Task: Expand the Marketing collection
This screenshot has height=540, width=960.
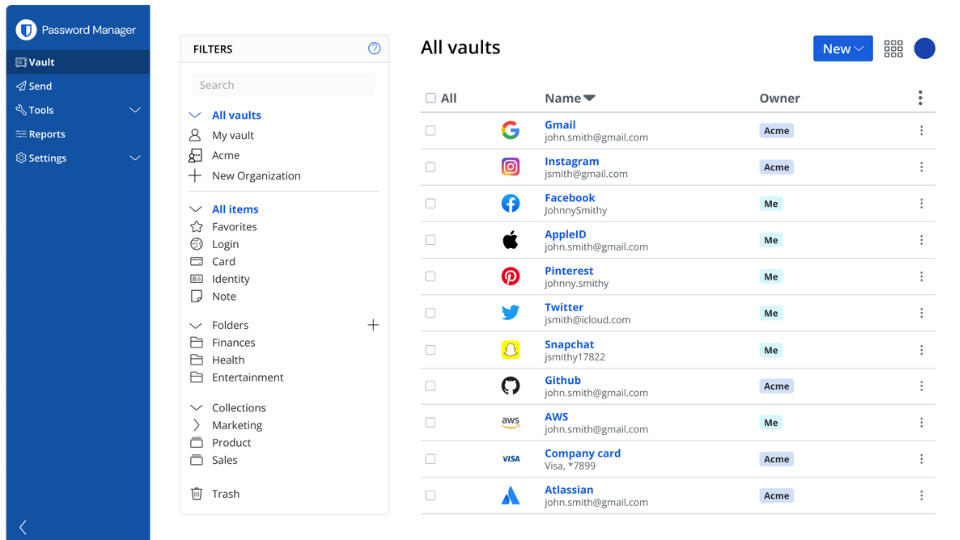Action: tap(196, 425)
